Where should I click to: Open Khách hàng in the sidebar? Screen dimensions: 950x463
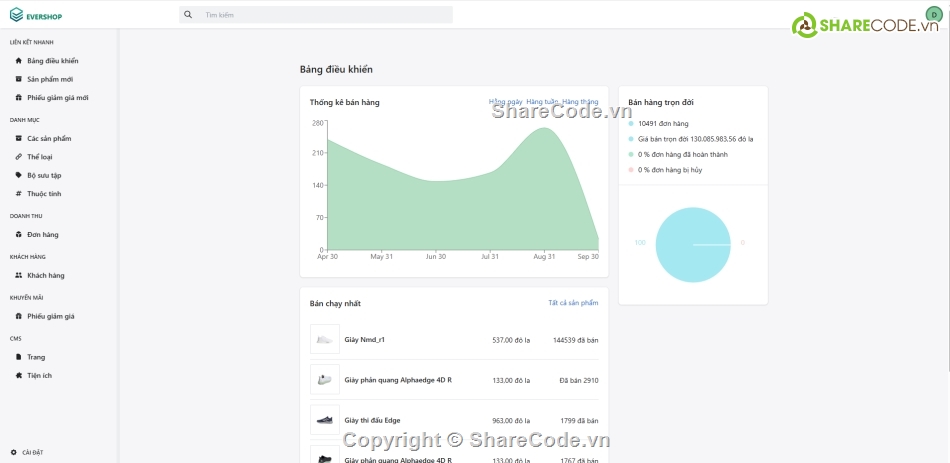pos(45,275)
